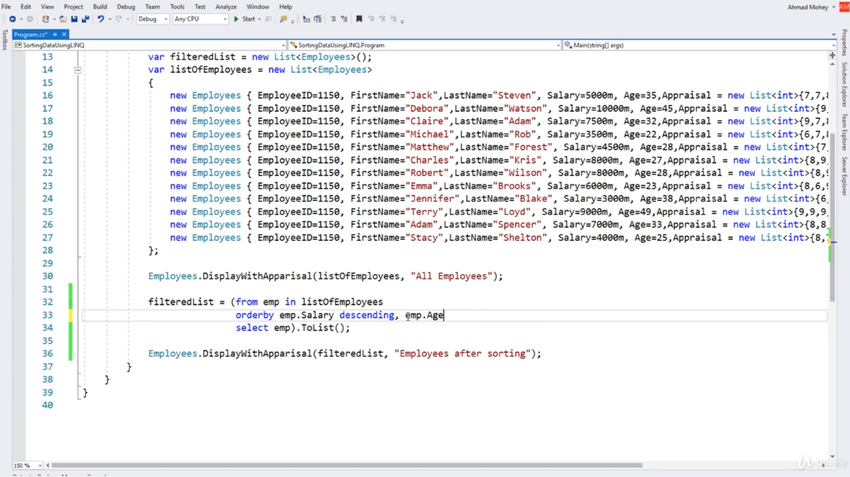Screen dimensions: 850x477
Task: Click the Redo arrow icon
Action: 119,19
